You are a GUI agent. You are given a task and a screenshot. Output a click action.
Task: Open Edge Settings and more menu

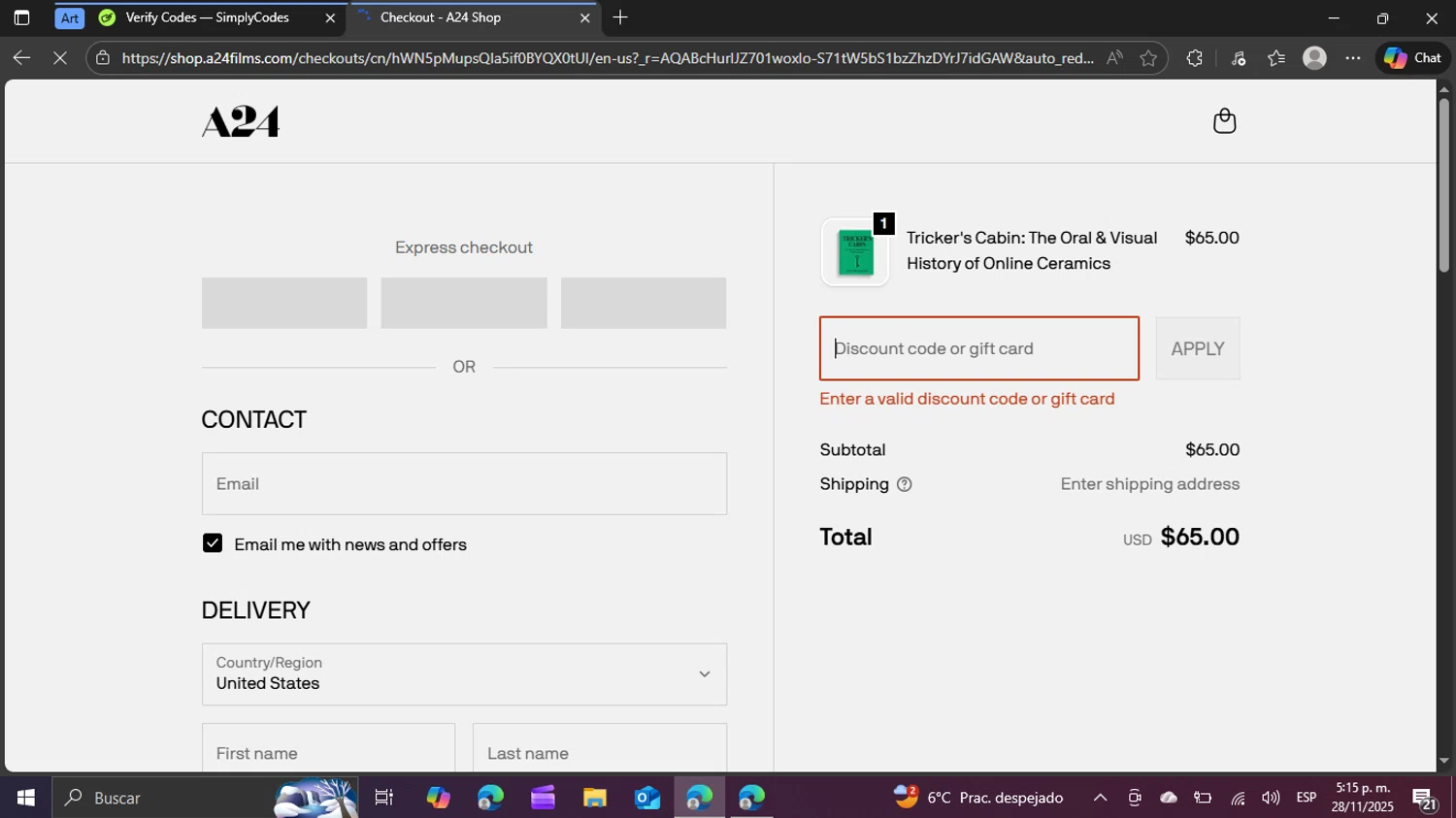(x=1353, y=58)
